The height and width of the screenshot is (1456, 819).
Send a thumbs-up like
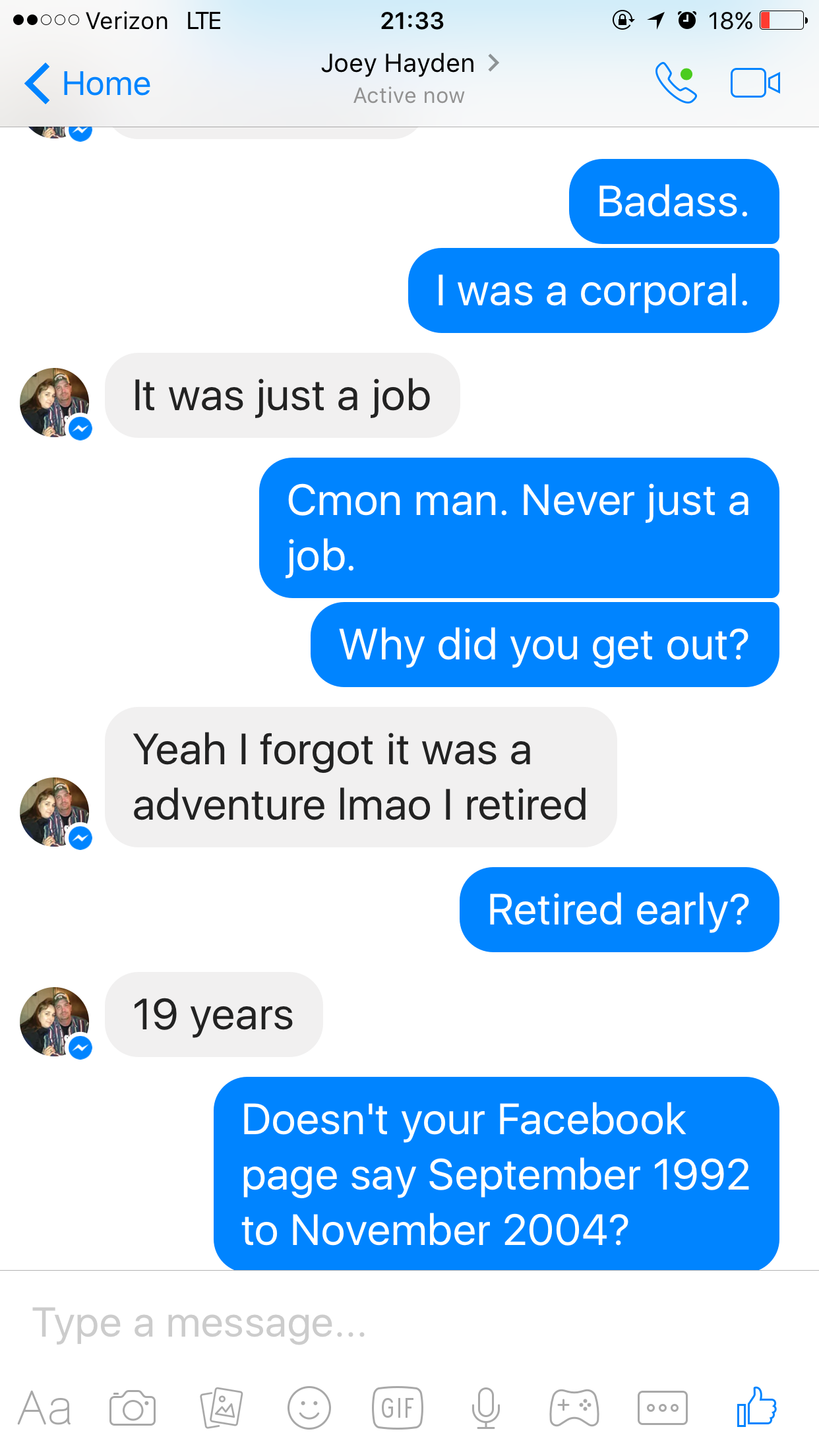(x=757, y=1407)
